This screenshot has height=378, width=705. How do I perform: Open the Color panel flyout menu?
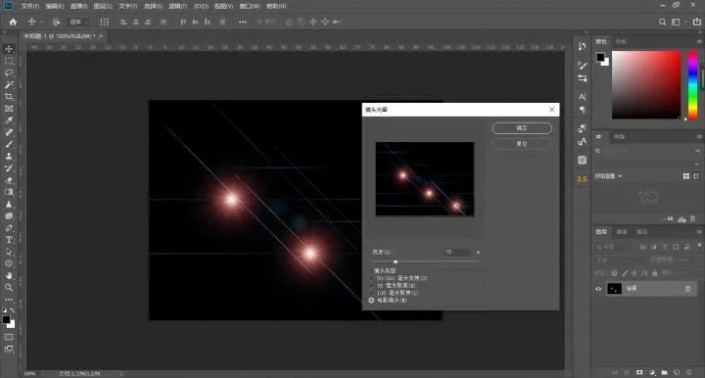pos(699,41)
